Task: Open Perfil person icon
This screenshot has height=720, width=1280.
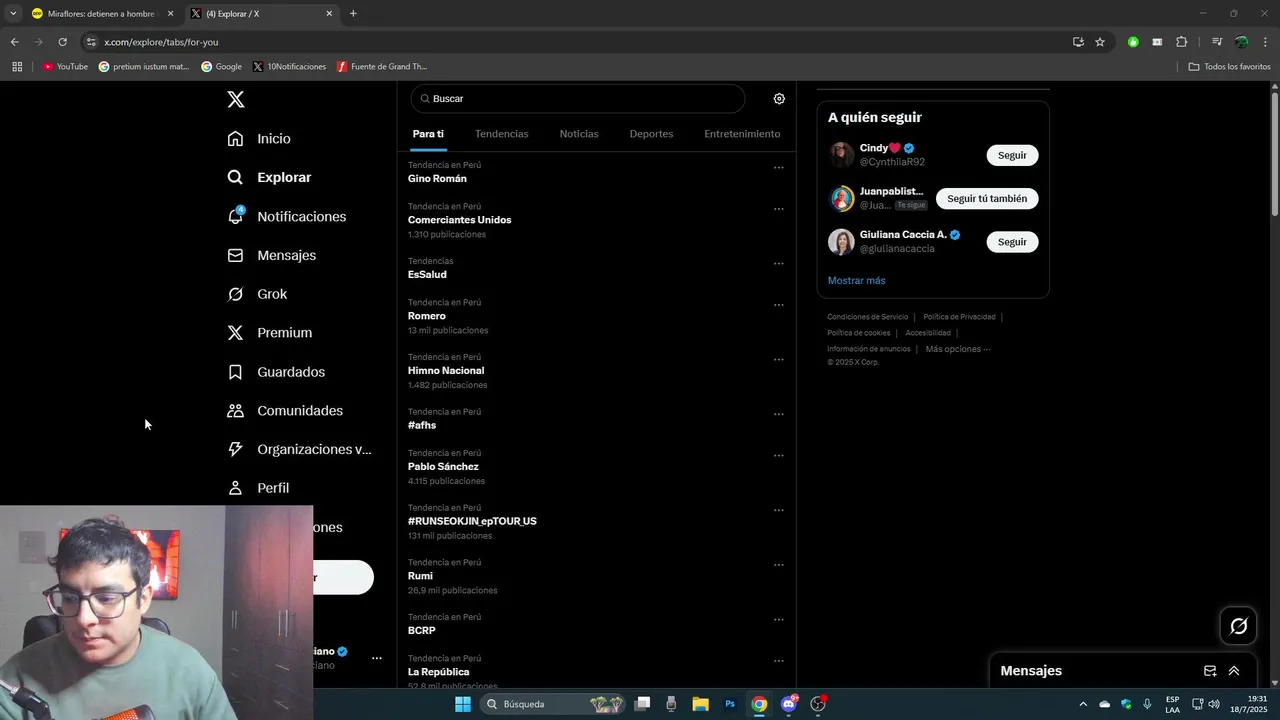Action: pos(235,488)
